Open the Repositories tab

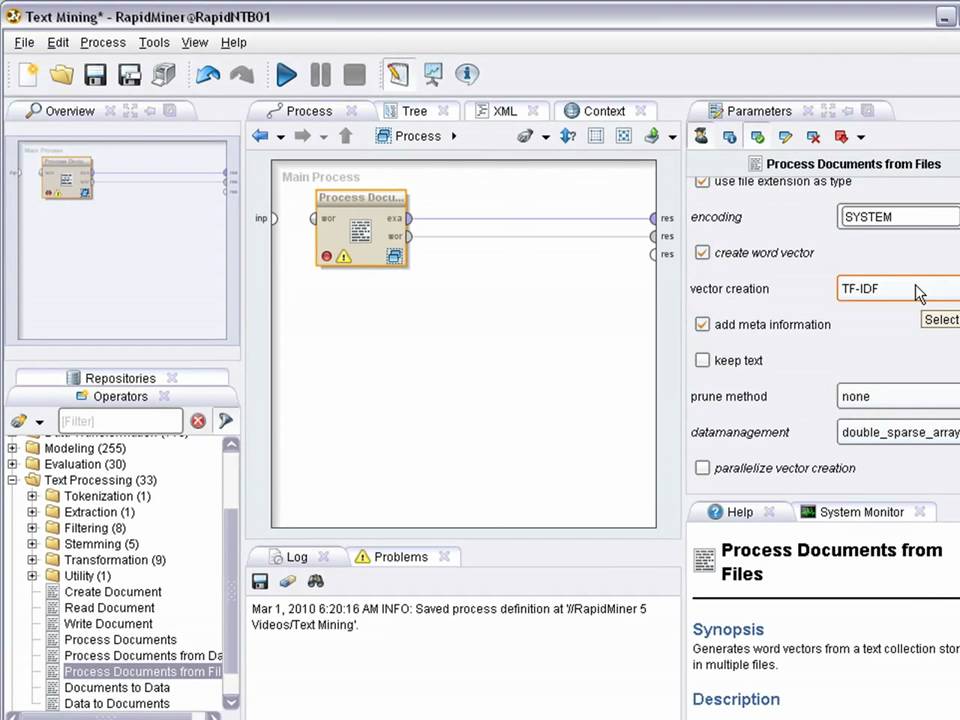point(120,378)
